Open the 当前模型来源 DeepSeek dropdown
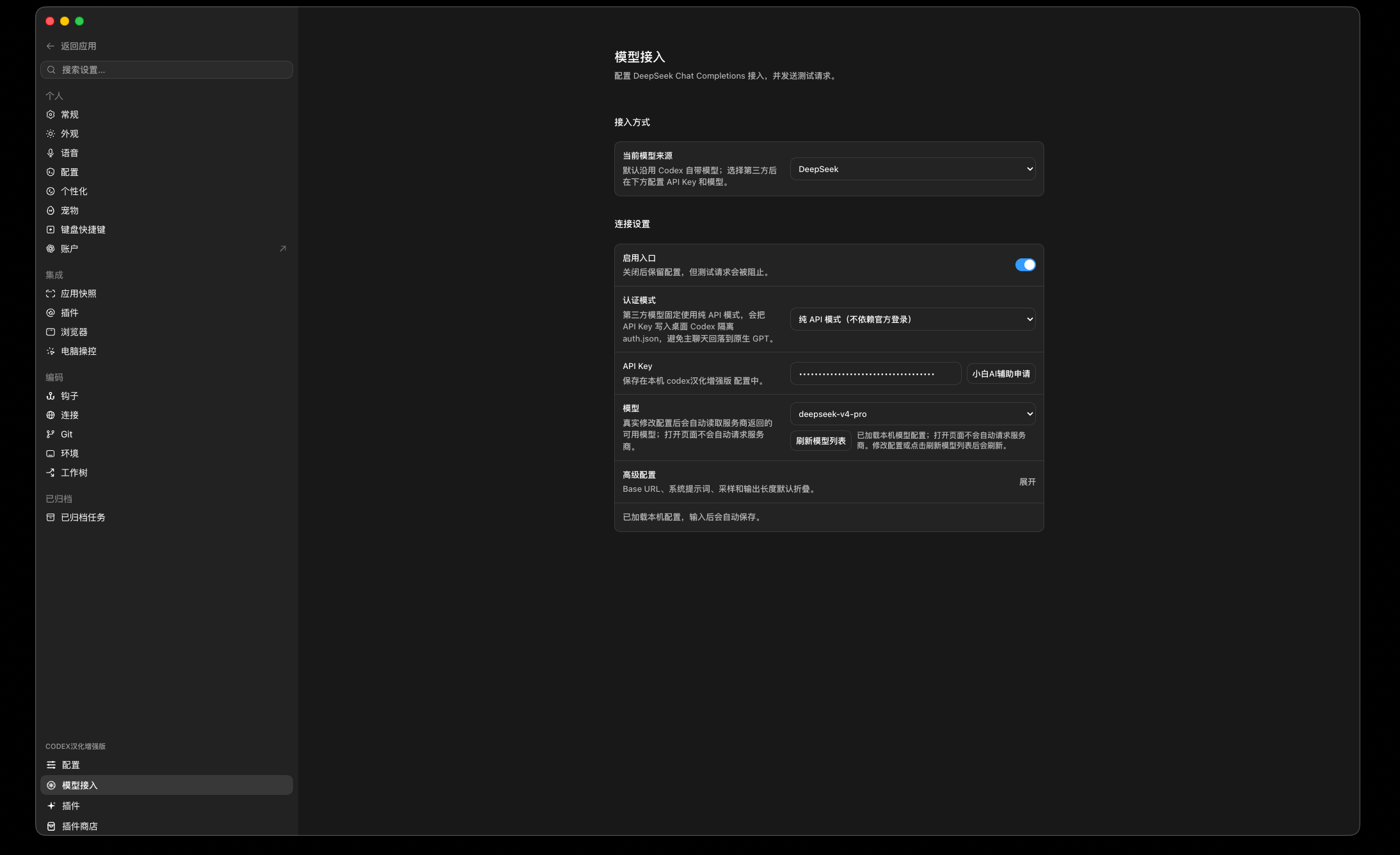This screenshot has height=855, width=1400. [912, 169]
